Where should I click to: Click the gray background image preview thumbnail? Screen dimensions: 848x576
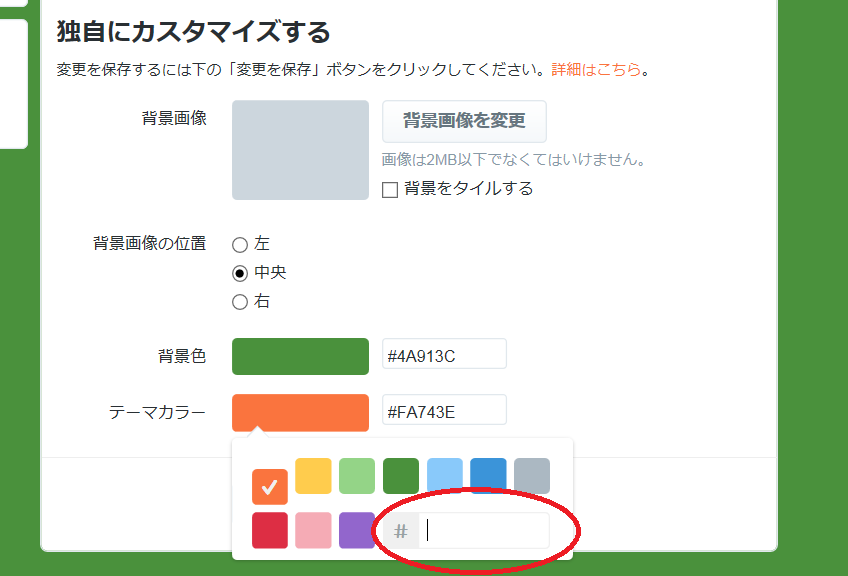[300, 150]
